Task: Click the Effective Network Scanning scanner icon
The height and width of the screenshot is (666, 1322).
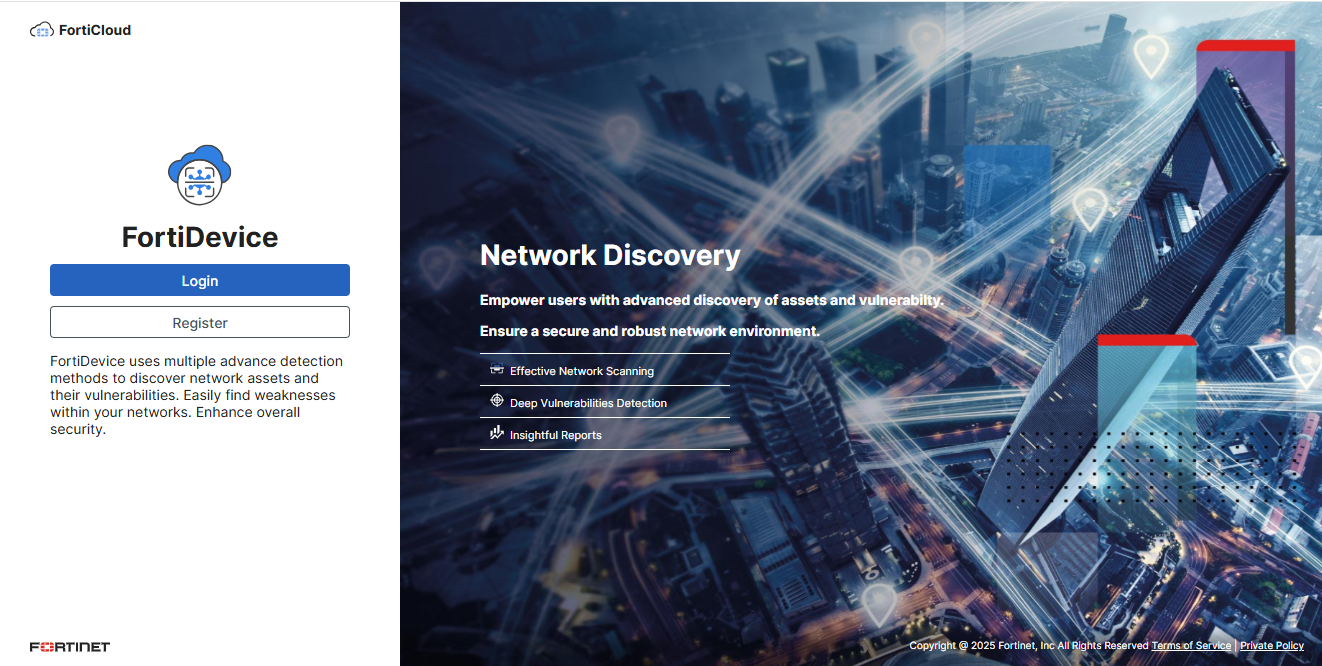Action: pos(497,369)
